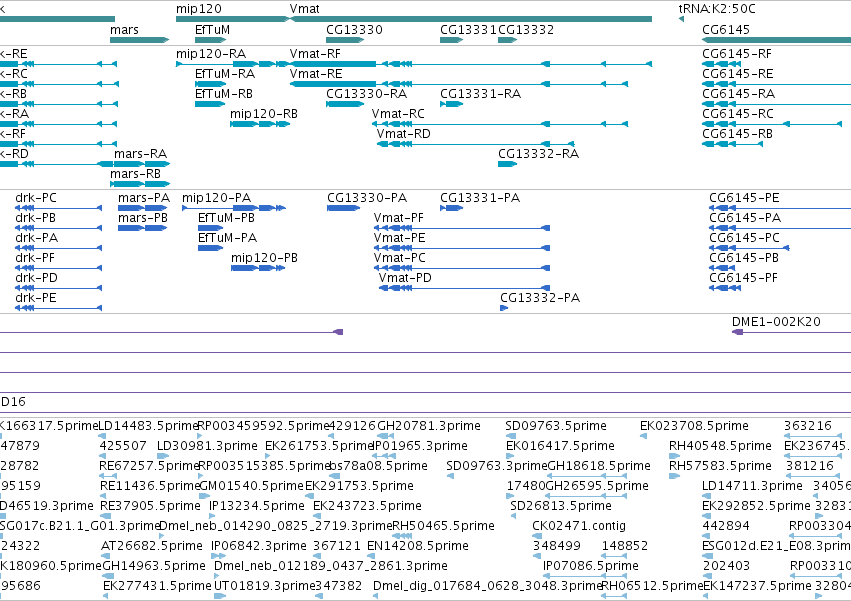
Task: Click the IP07086.5prime EST label
Action: [x=591, y=566]
